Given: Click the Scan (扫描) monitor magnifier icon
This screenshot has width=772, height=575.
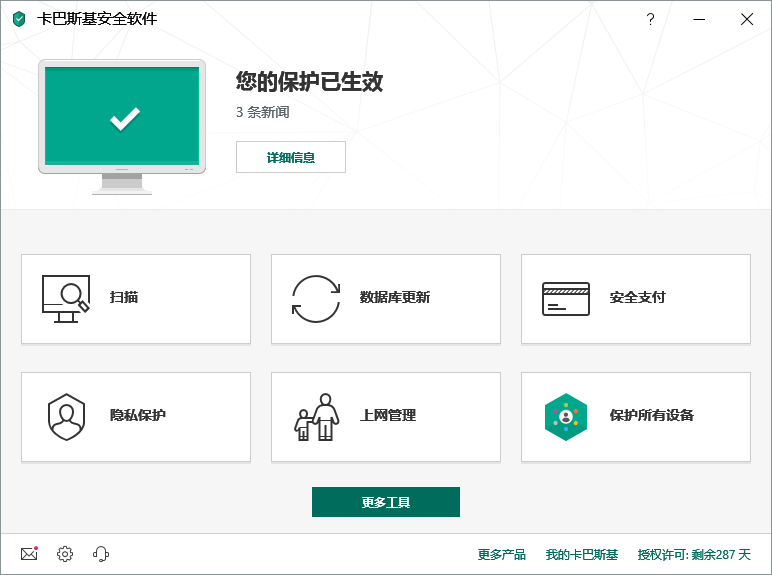Looking at the screenshot, I should [x=65, y=298].
